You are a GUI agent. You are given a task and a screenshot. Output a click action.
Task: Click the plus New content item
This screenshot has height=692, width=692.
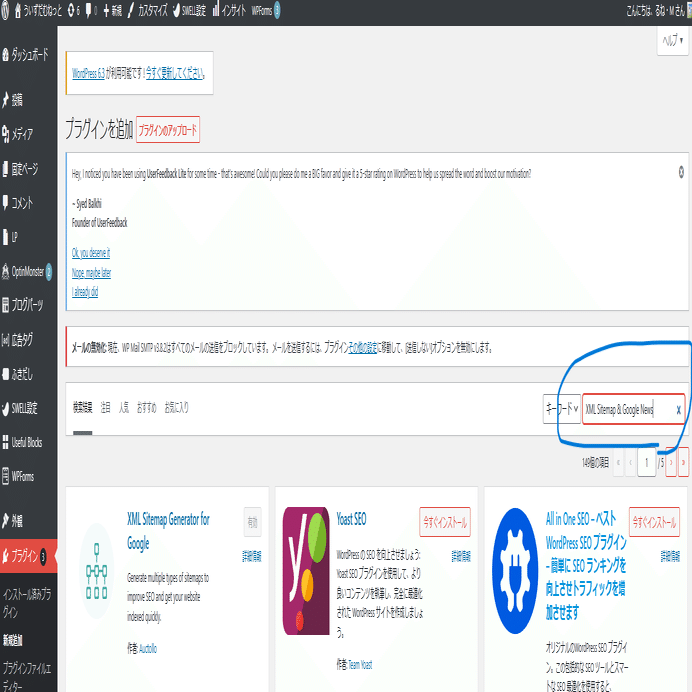[113, 11]
